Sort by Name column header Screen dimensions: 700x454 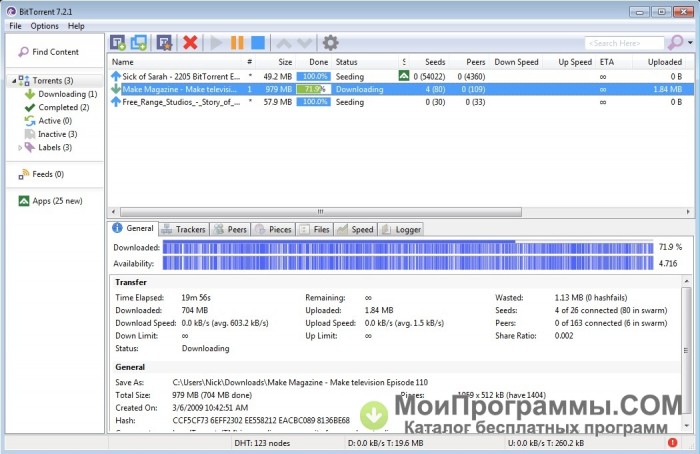point(122,62)
